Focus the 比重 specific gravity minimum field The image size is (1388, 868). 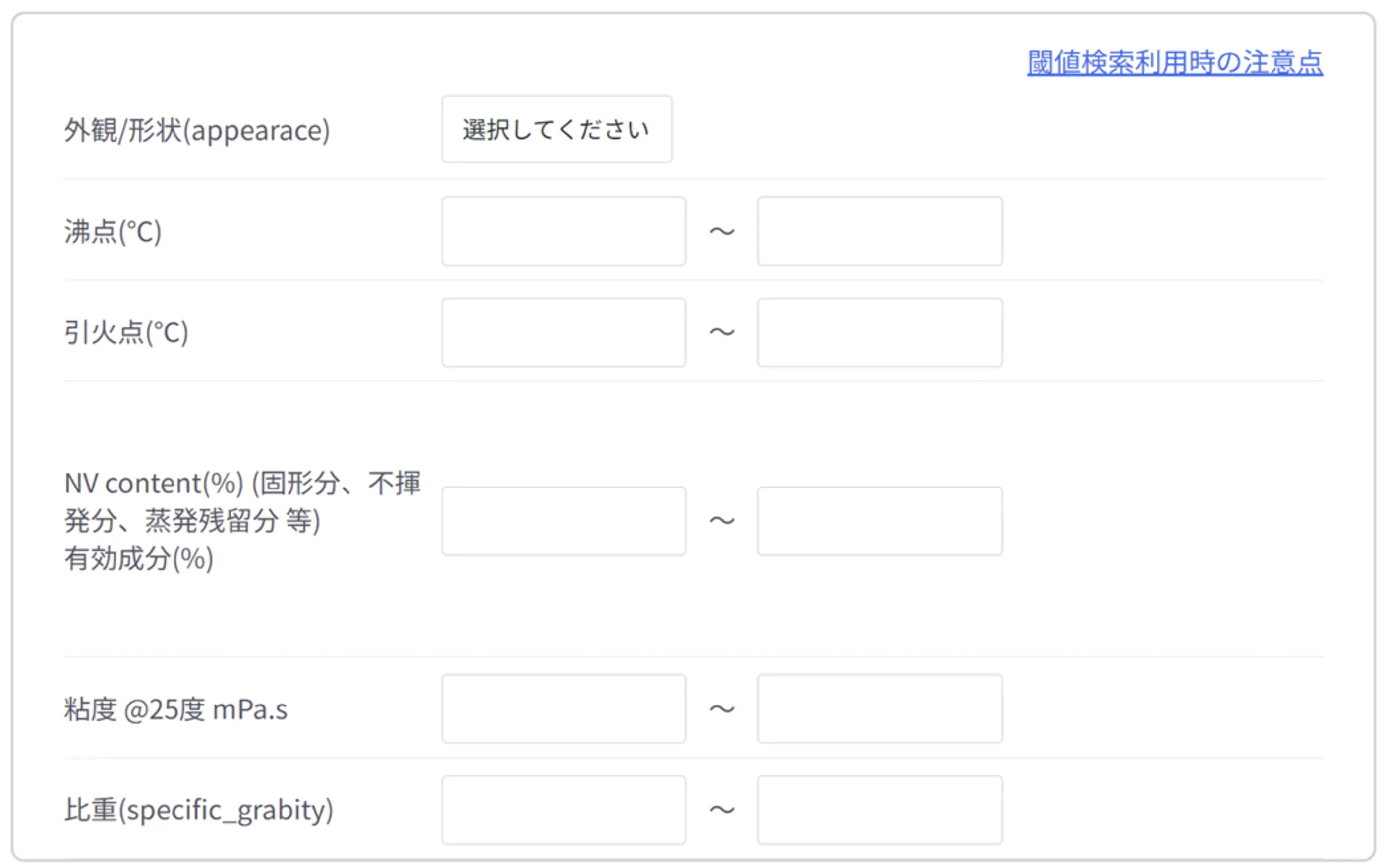pyautogui.click(x=563, y=810)
